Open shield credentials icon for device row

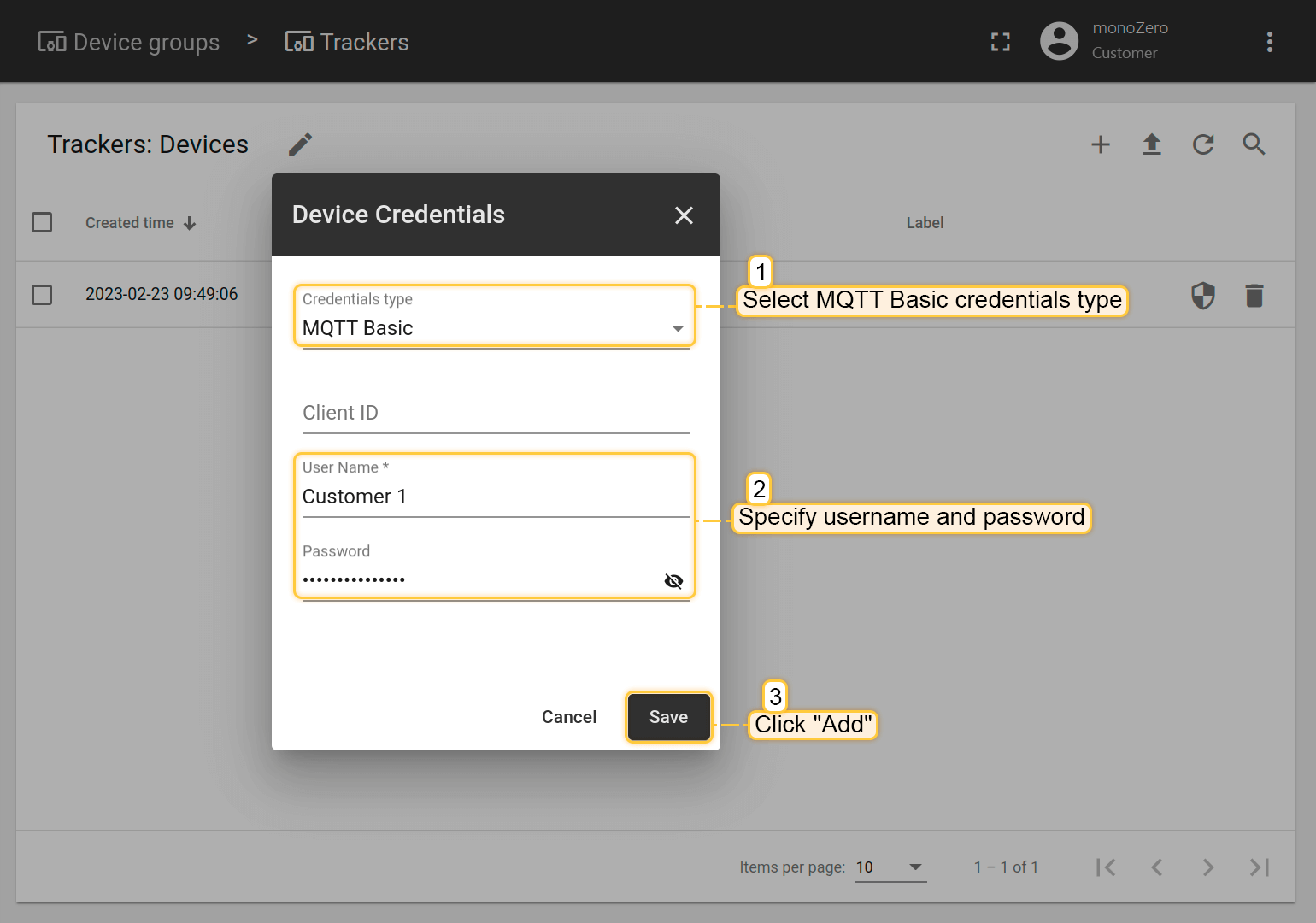pyautogui.click(x=1203, y=296)
